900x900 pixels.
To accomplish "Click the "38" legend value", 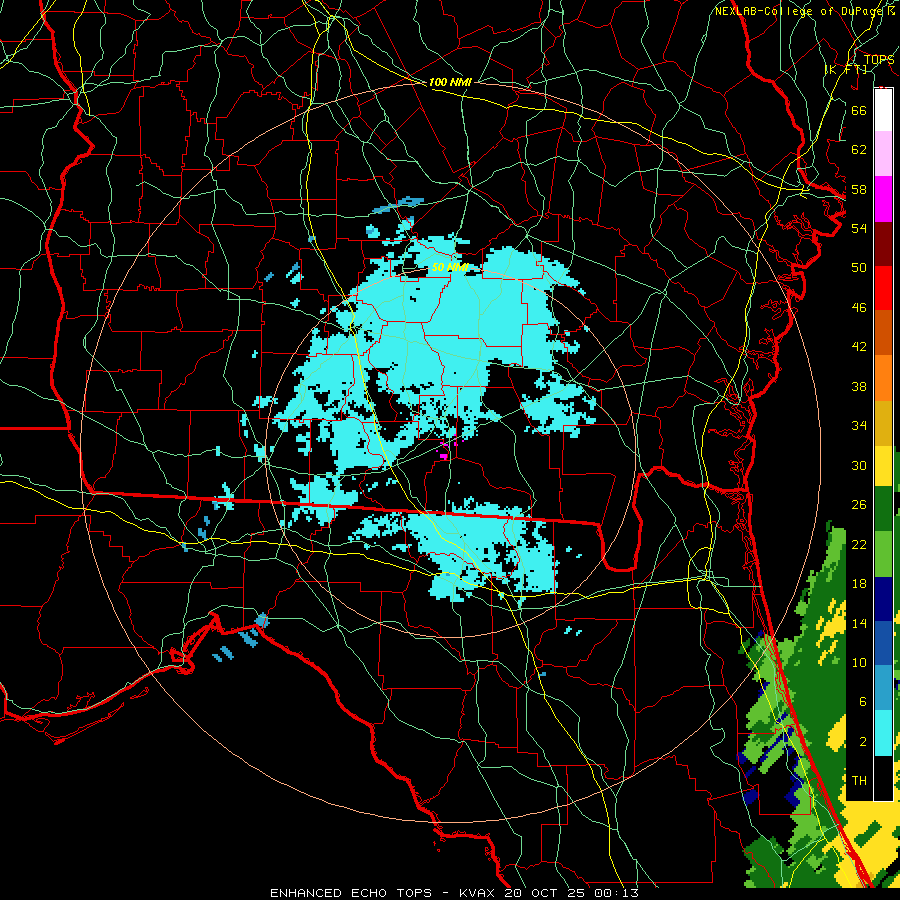I will pos(859,386).
